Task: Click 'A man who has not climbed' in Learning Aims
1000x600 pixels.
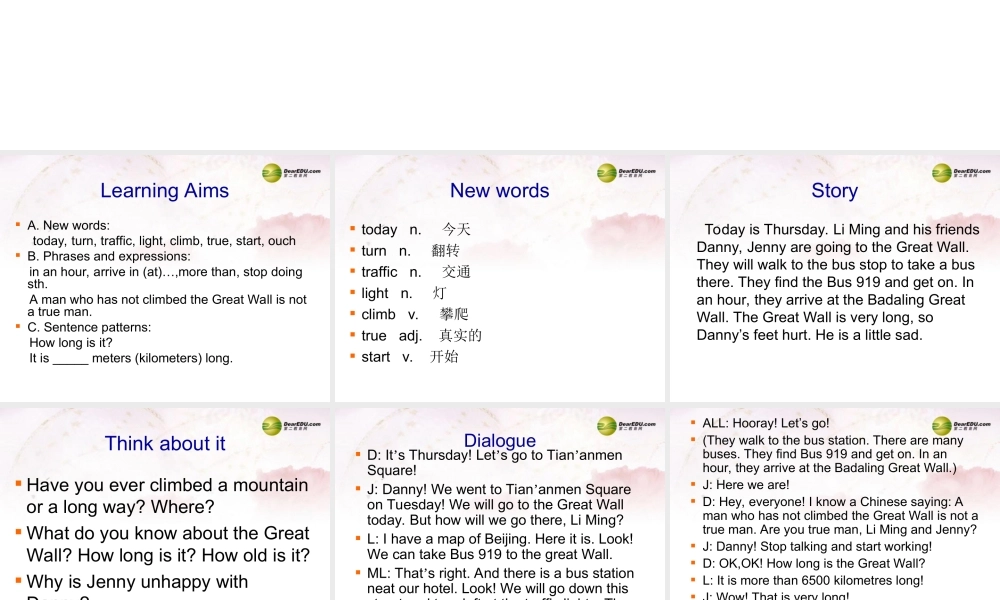Action: (168, 305)
